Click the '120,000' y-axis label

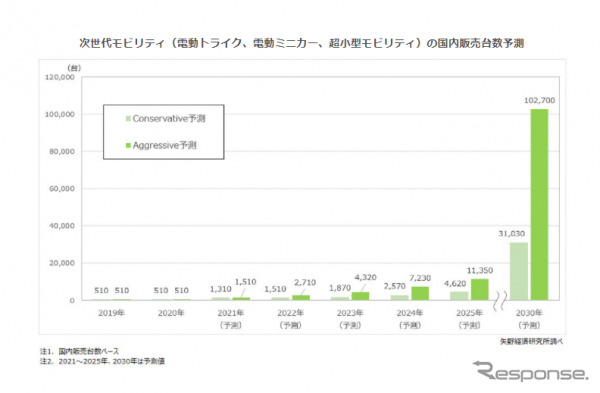tap(60, 77)
